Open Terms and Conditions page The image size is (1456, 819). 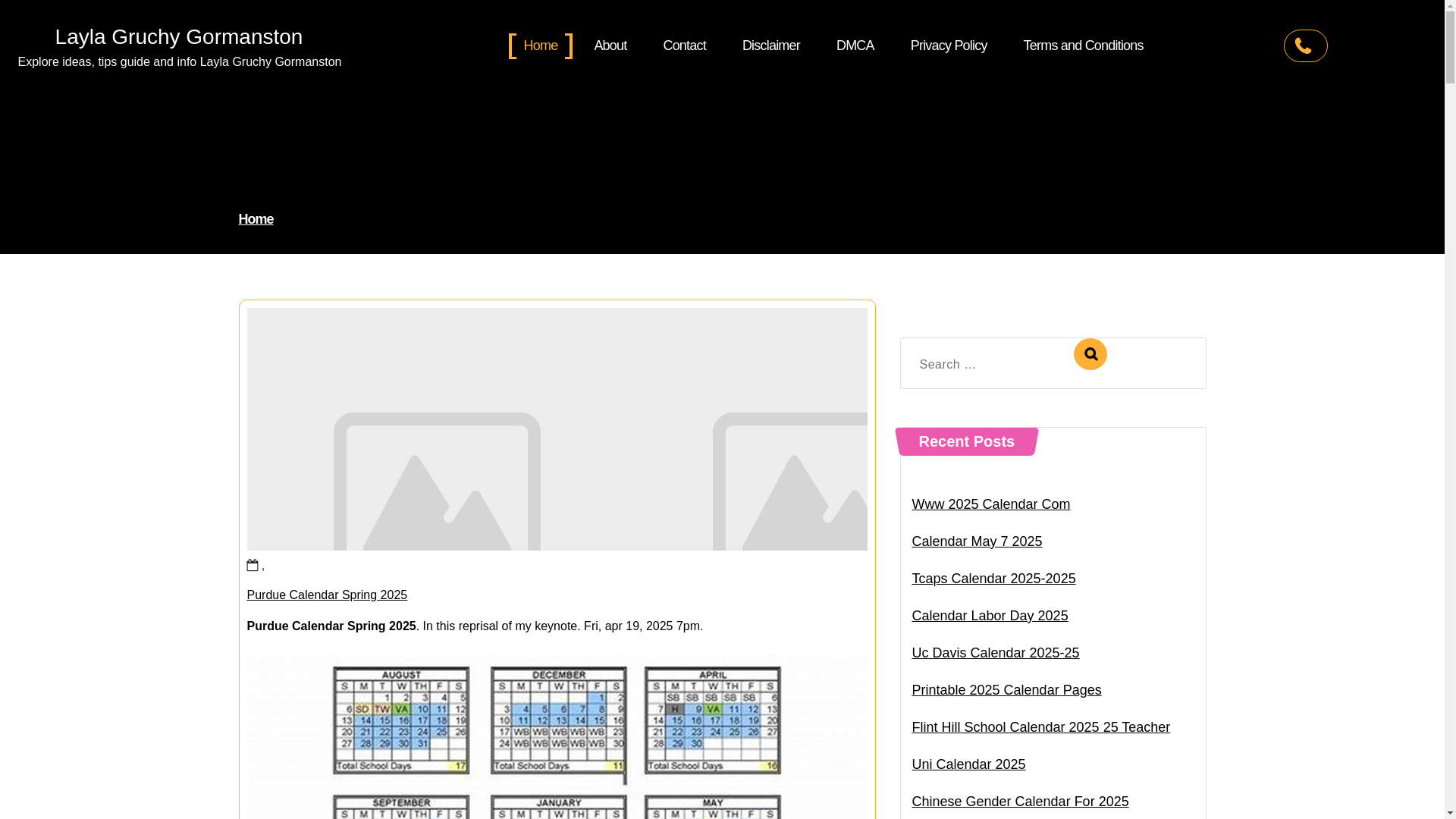pos(1083,45)
